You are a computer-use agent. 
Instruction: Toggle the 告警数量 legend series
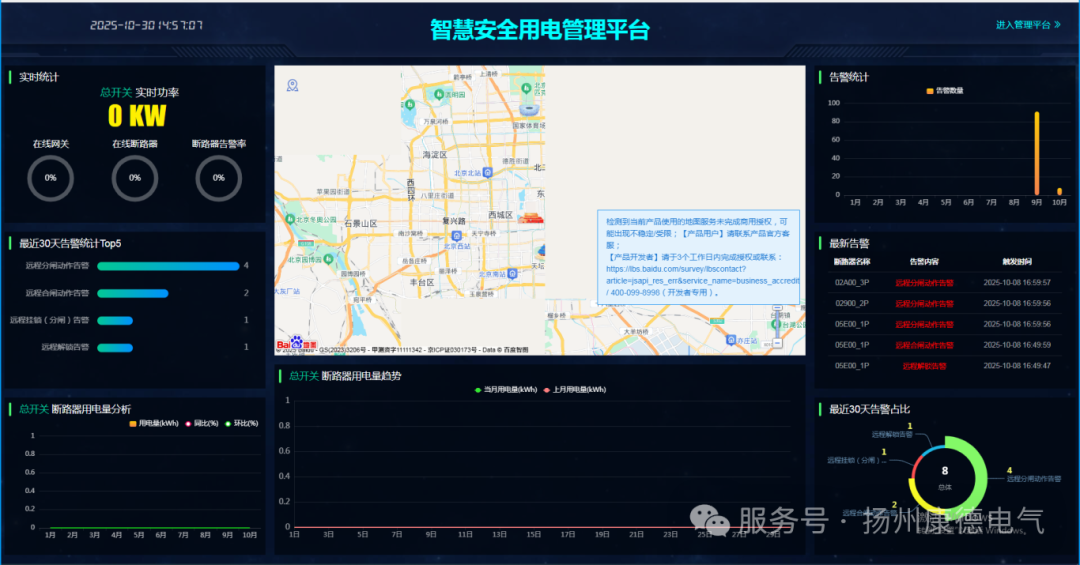945,91
